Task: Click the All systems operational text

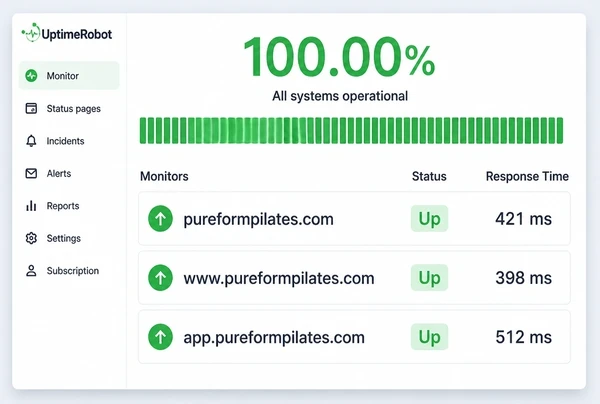Action: click(340, 96)
